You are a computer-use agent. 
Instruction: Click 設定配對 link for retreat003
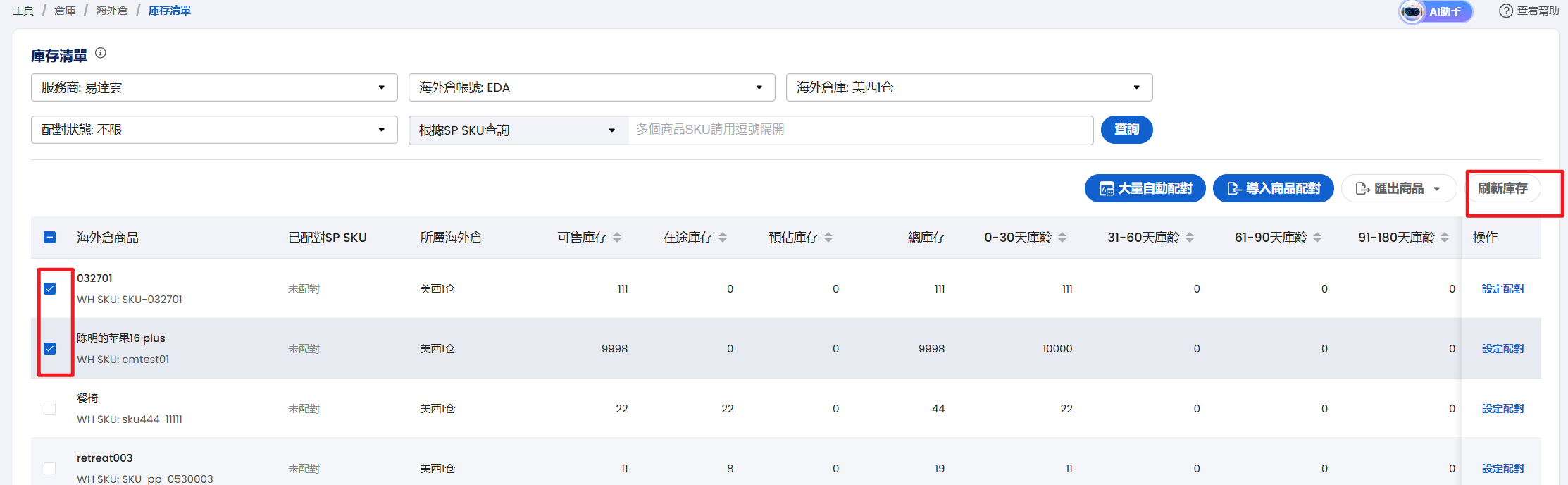coord(1502,468)
